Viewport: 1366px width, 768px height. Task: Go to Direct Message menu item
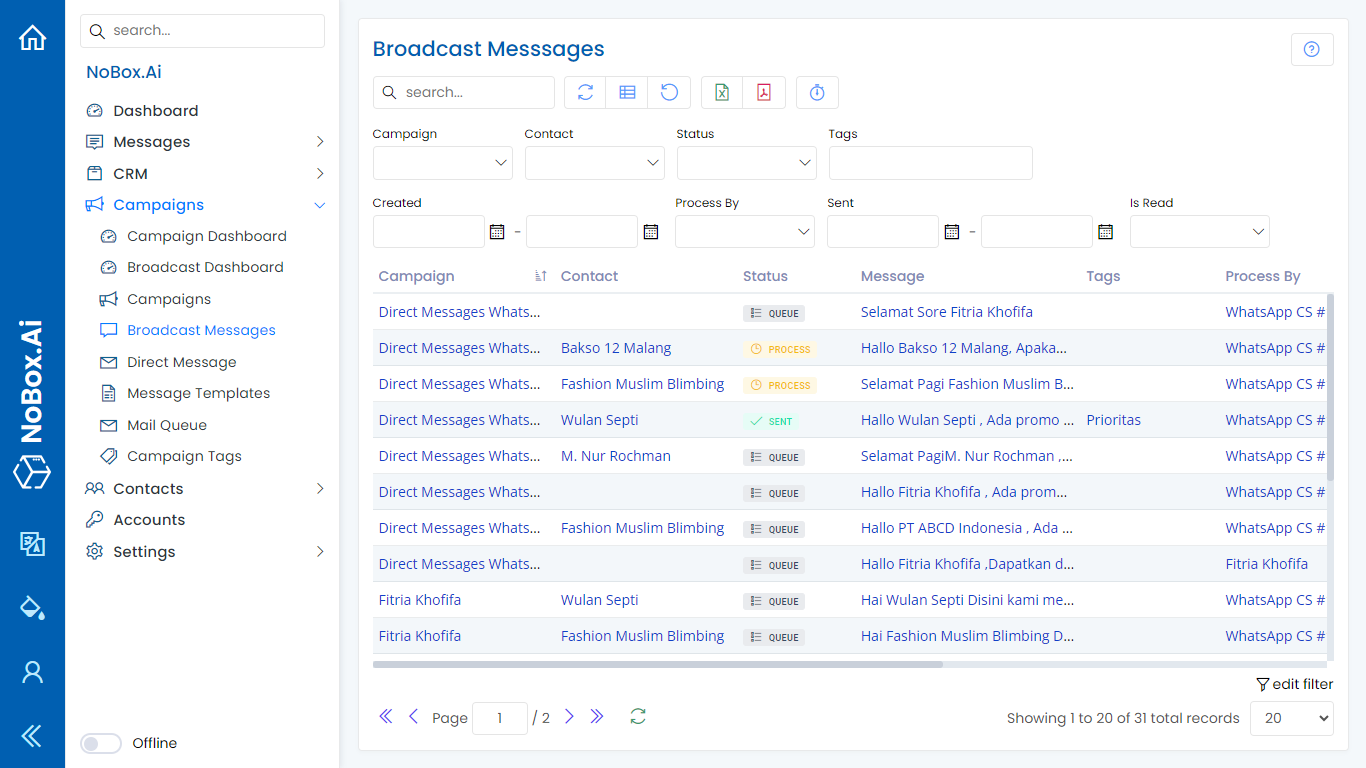click(181, 362)
